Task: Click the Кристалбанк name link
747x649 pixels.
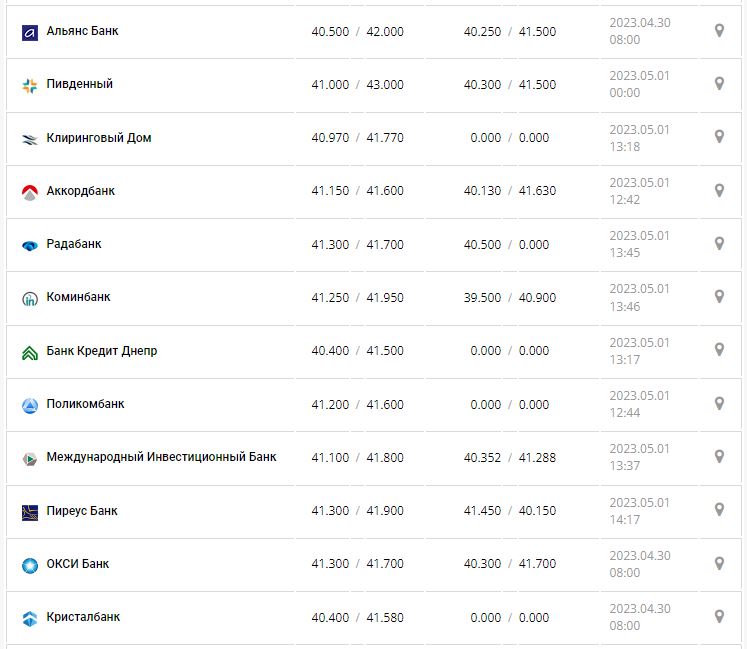Action: coord(83,617)
